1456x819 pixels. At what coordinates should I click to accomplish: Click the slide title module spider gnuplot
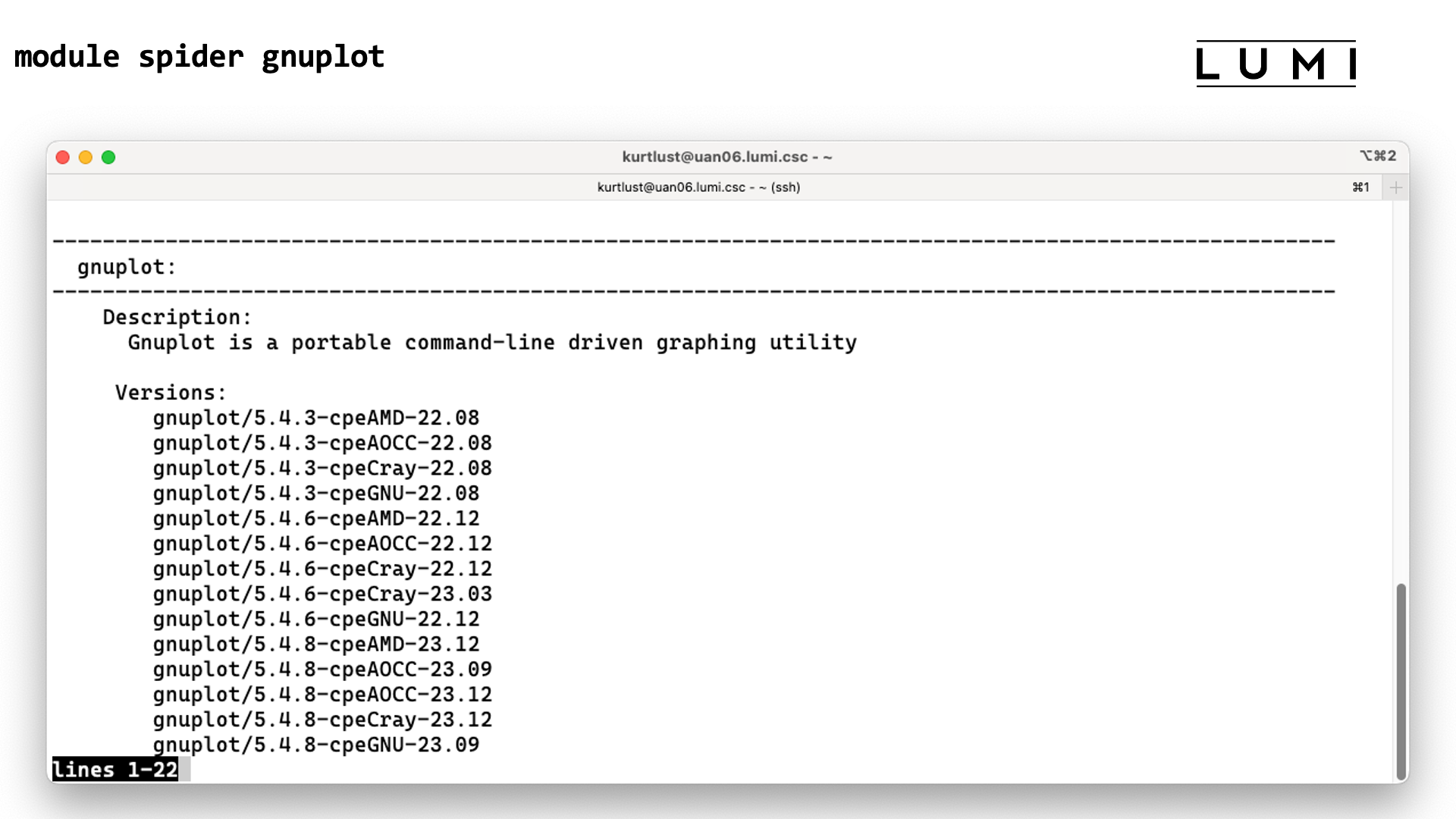[x=199, y=57]
